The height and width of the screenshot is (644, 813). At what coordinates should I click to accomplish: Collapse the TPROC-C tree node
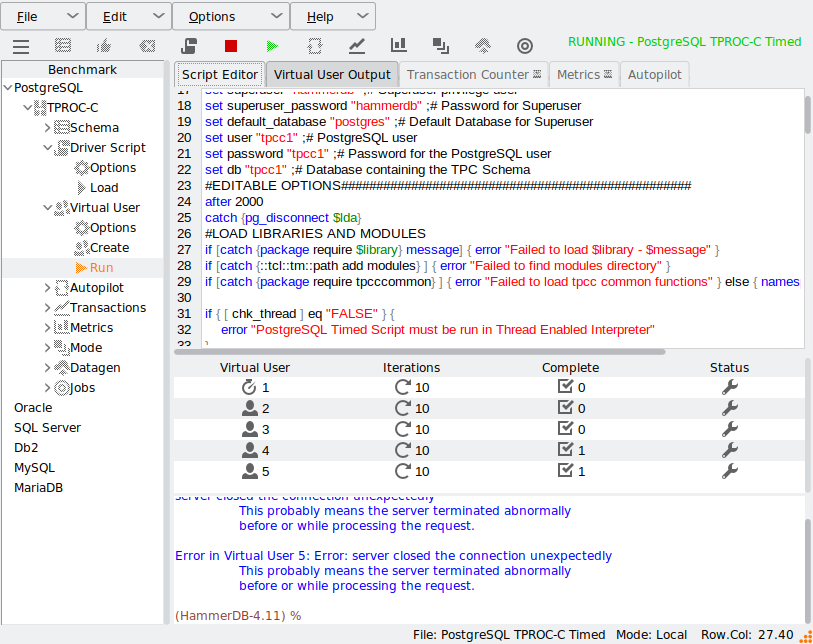[x=27, y=108]
